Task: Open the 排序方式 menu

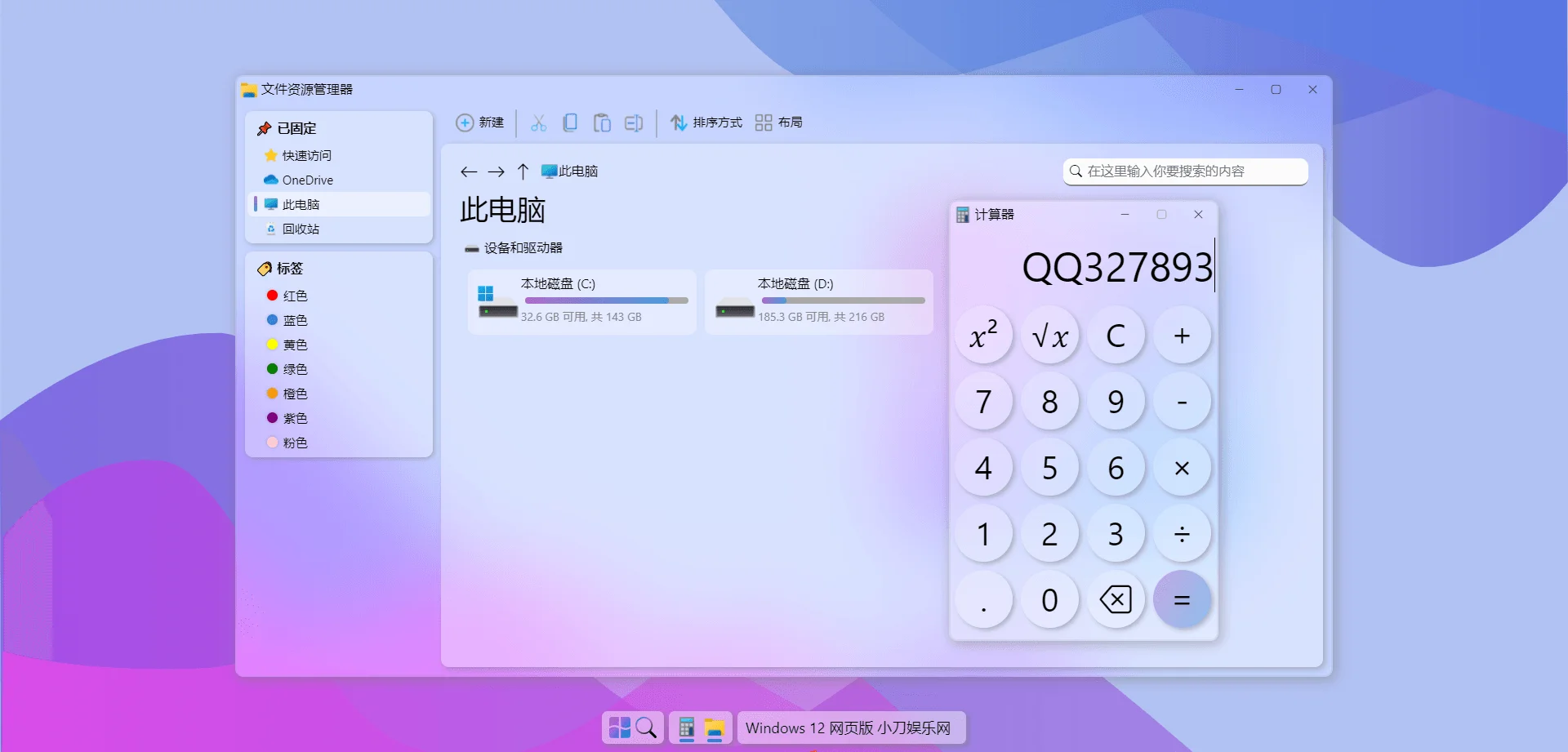Action: click(x=706, y=122)
